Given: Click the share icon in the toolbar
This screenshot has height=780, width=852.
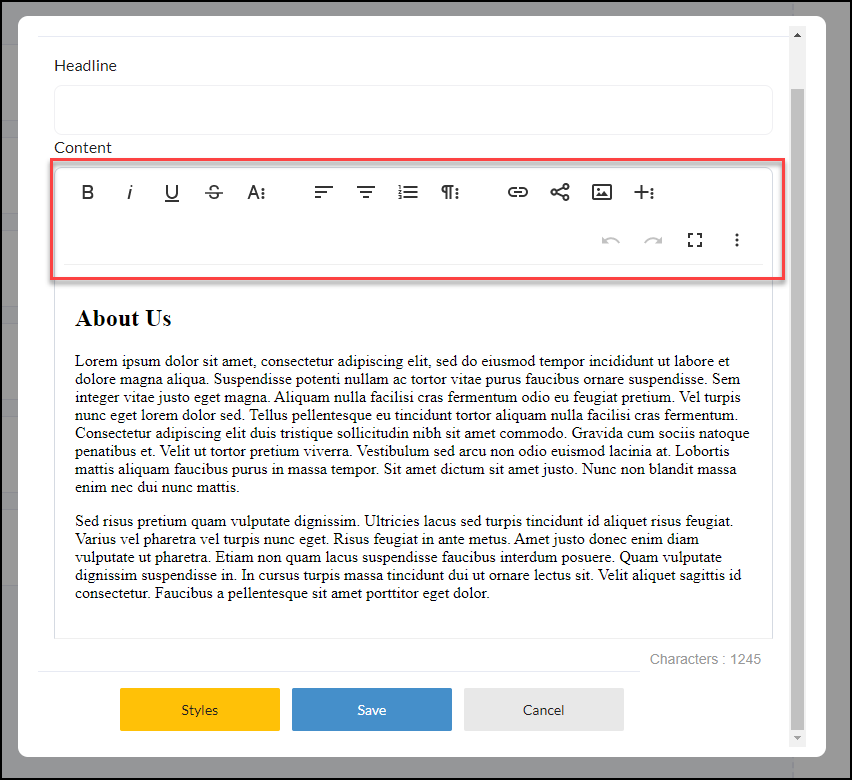Looking at the screenshot, I should click(560, 192).
